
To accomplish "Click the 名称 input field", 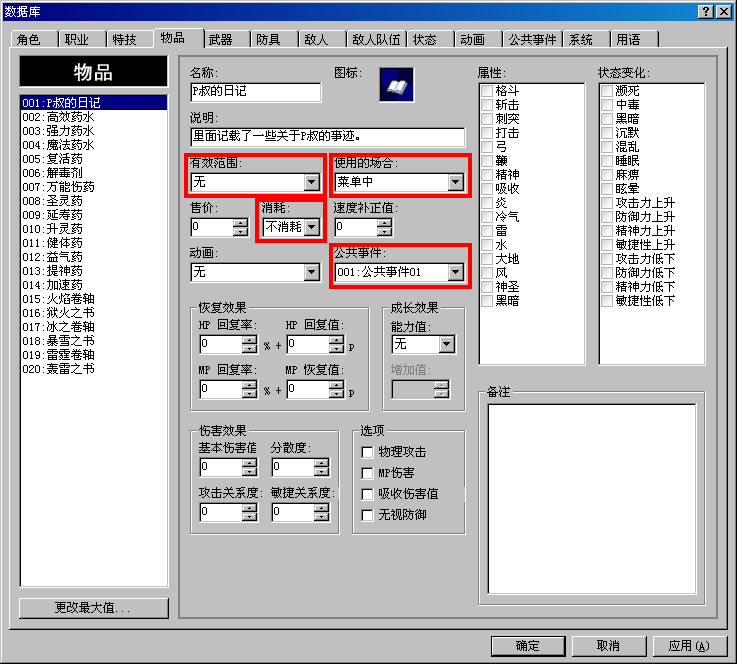I will pyautogui.click(x=256, y=92).
